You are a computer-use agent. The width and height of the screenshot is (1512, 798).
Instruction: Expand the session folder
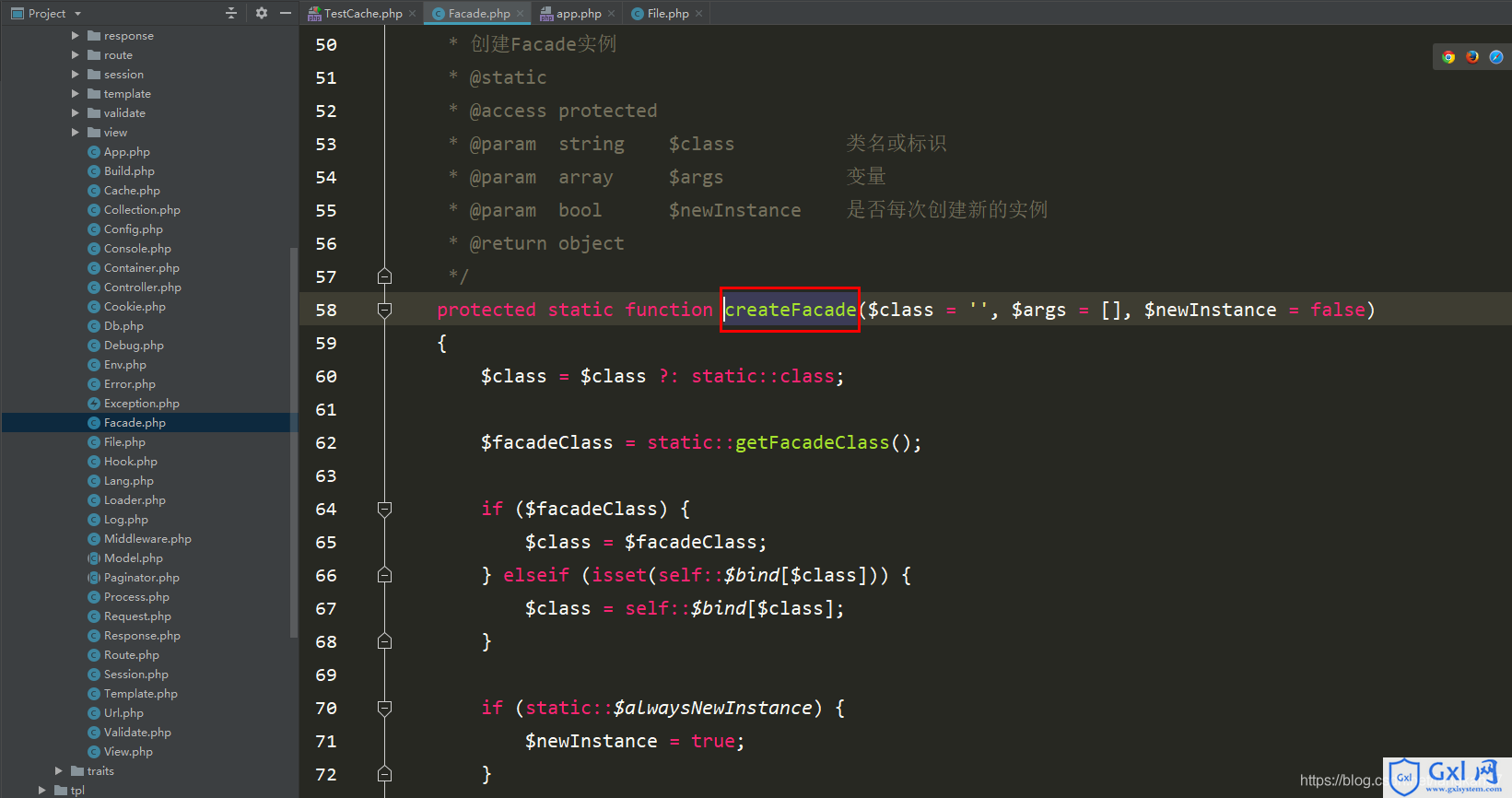tap(76, 75)
